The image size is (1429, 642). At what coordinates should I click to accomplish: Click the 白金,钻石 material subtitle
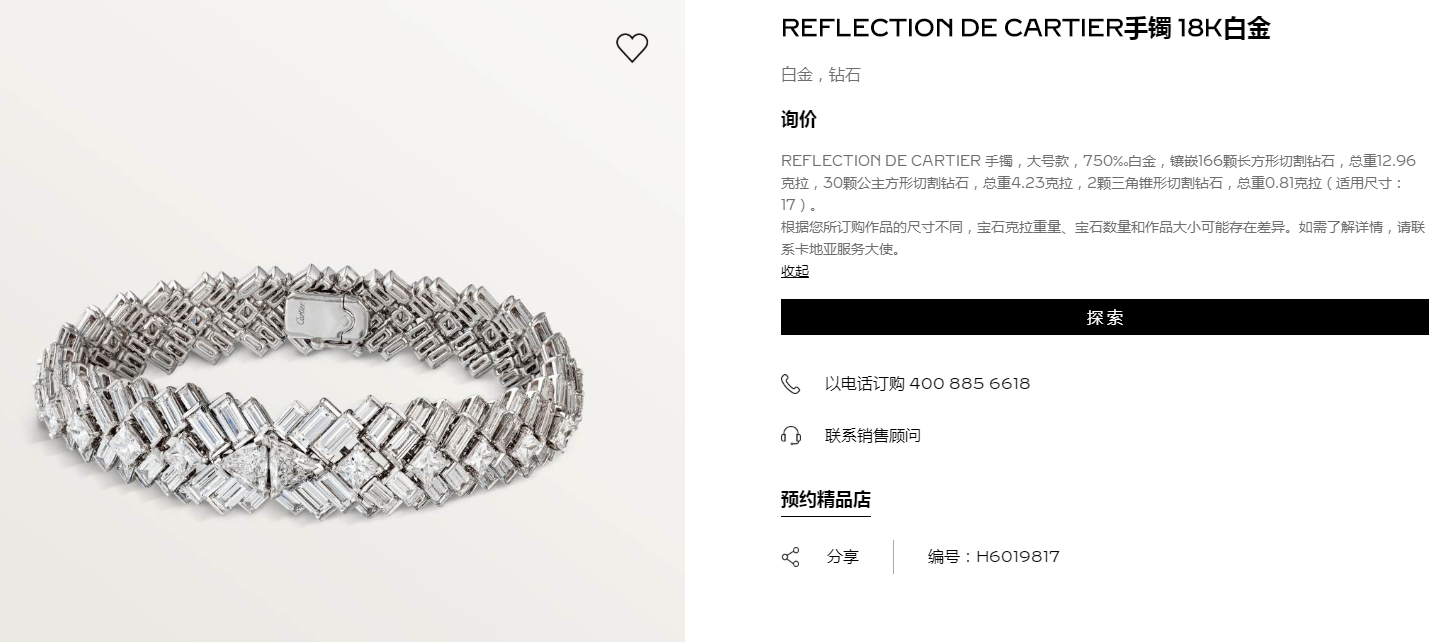[820, 75]
